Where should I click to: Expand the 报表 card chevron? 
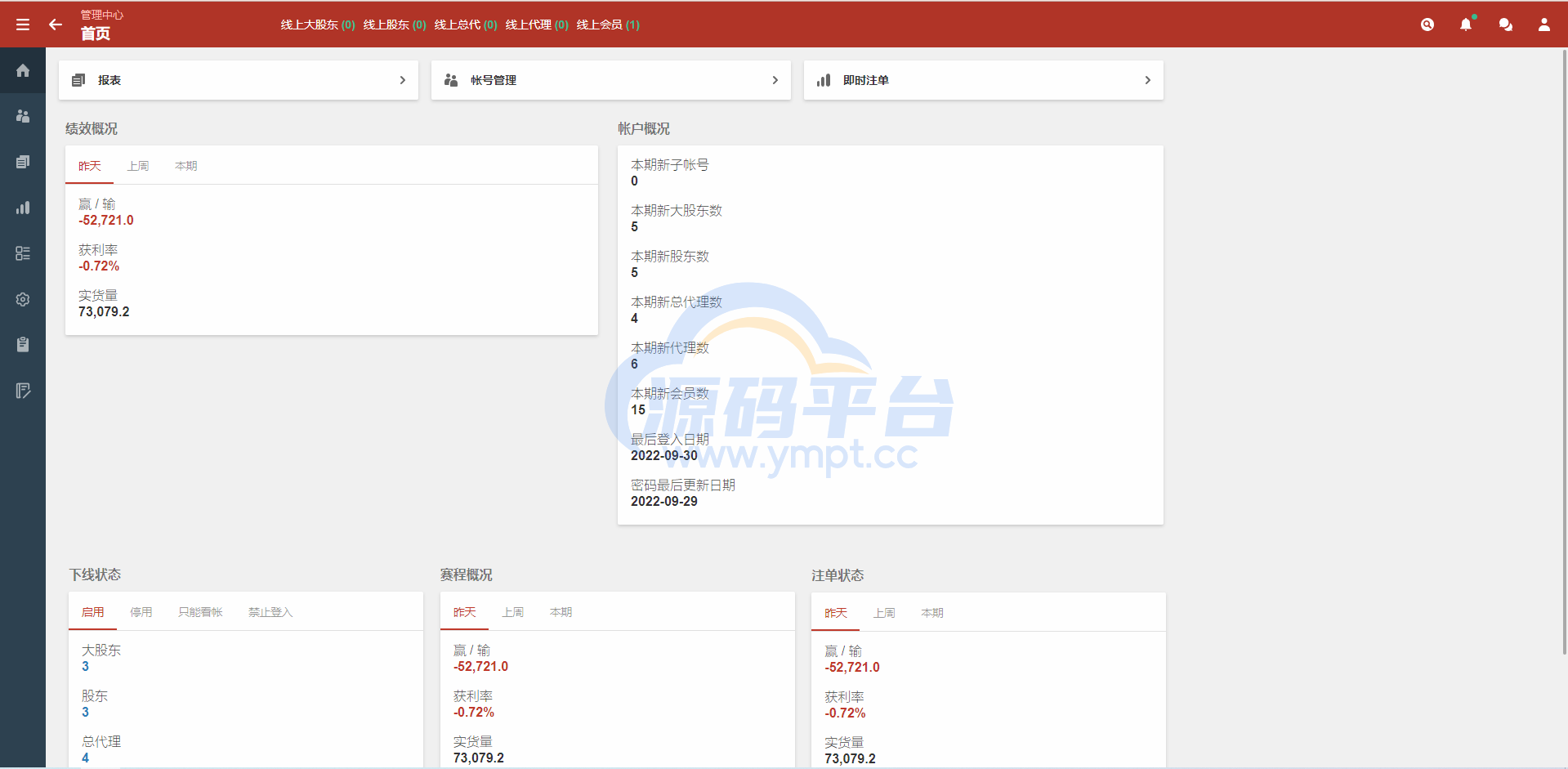pyautogui.click(x=402, y=80)
